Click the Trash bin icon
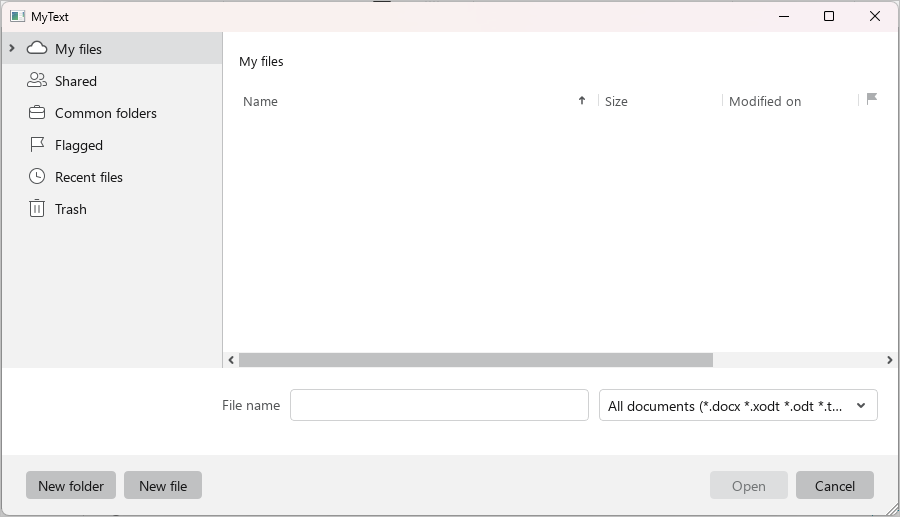This screenshot has height=517, width=900. pyautogui.click(x=37, y=208)
